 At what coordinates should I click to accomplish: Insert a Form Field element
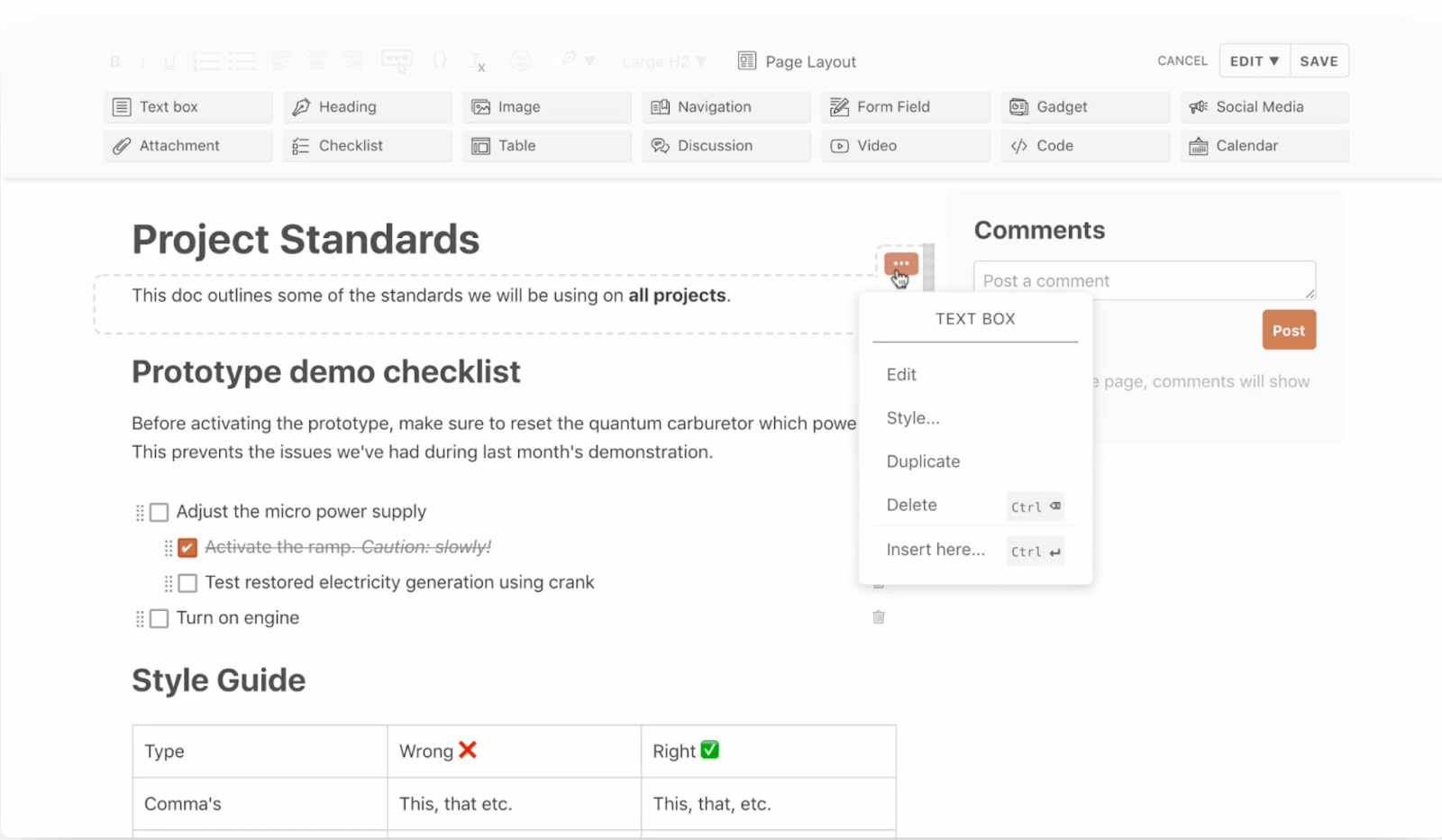tap(905, 106)
